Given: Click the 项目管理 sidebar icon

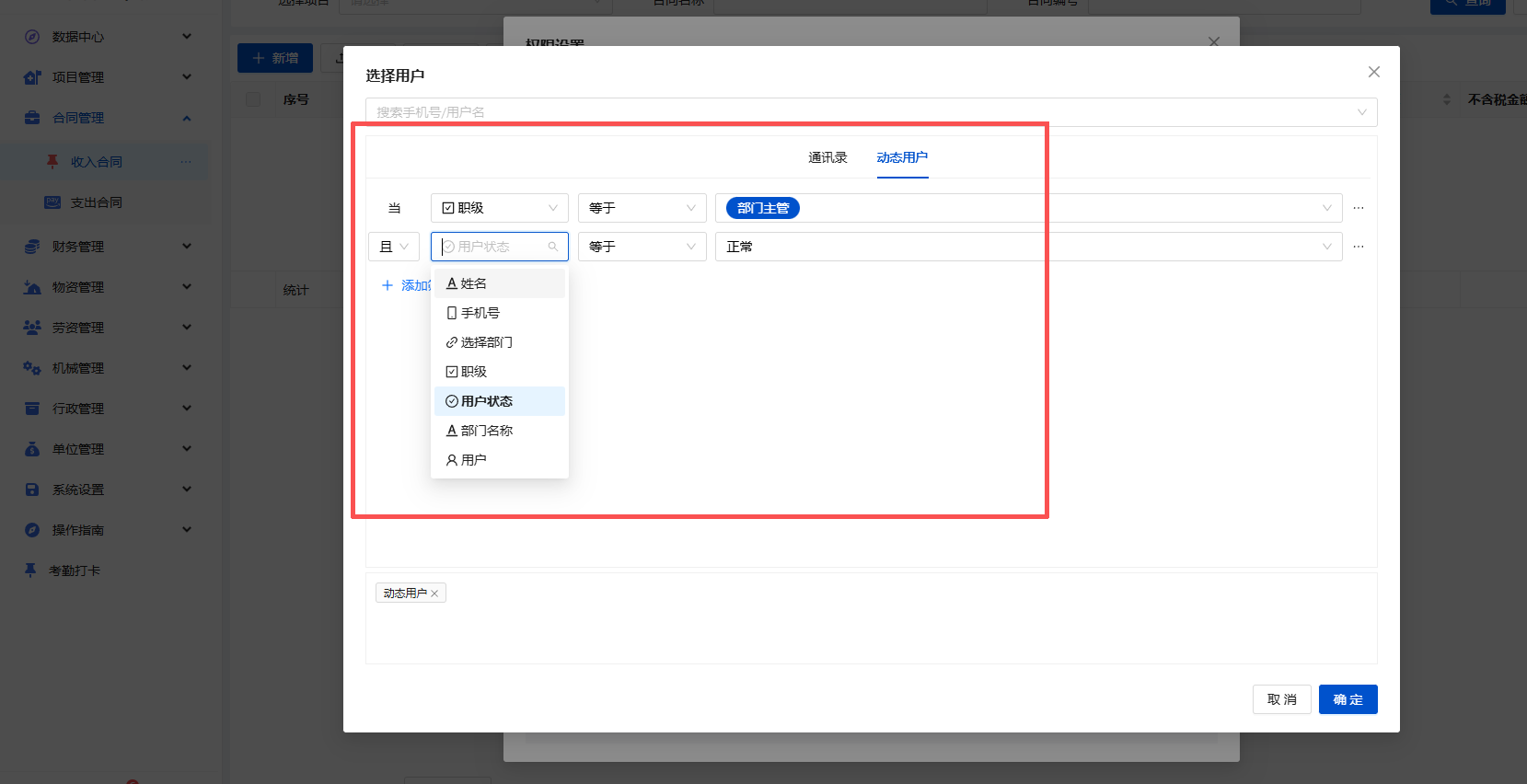Looking at the screenshot, I should pos(32,77).
